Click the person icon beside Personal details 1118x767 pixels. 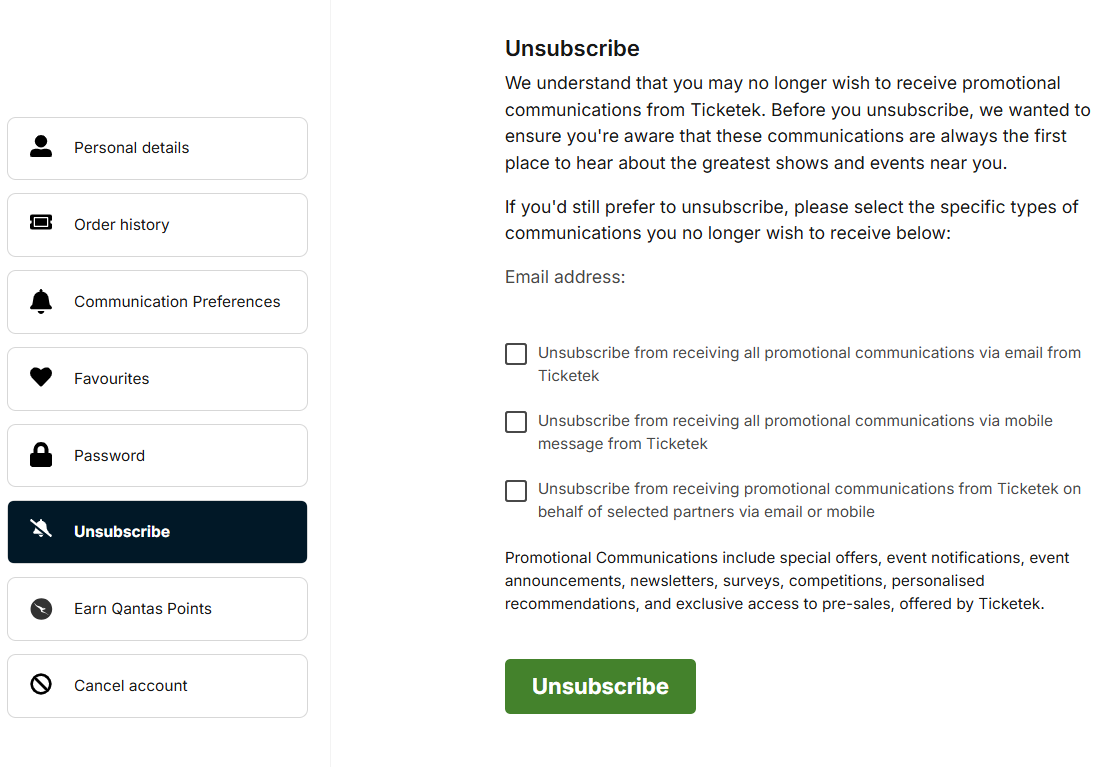pyautogui.click(x=41, y=147)
